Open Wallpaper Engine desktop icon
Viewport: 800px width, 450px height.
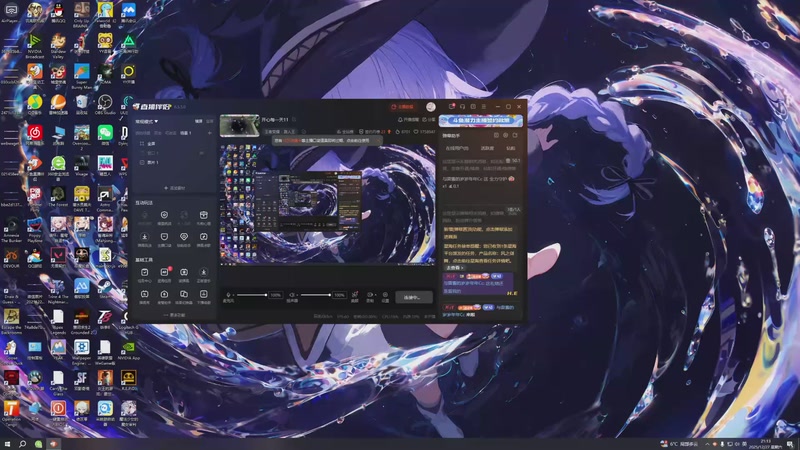[x=82, y=353]
